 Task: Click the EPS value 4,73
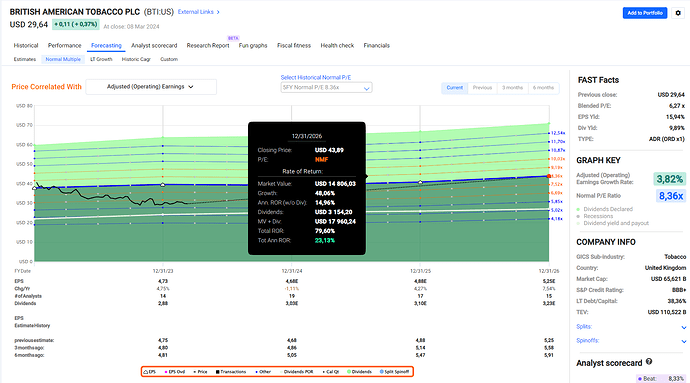pyautogui.click(x=163, y=281)
